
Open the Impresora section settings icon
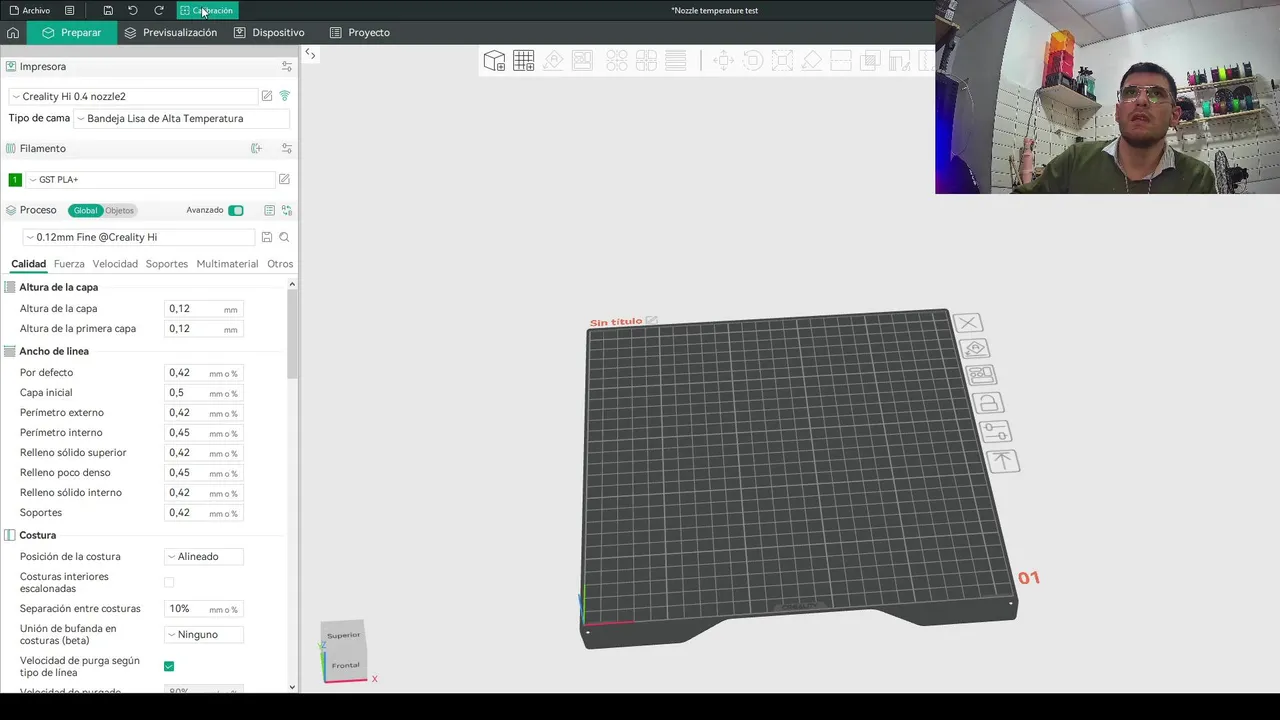pos(287,66)
